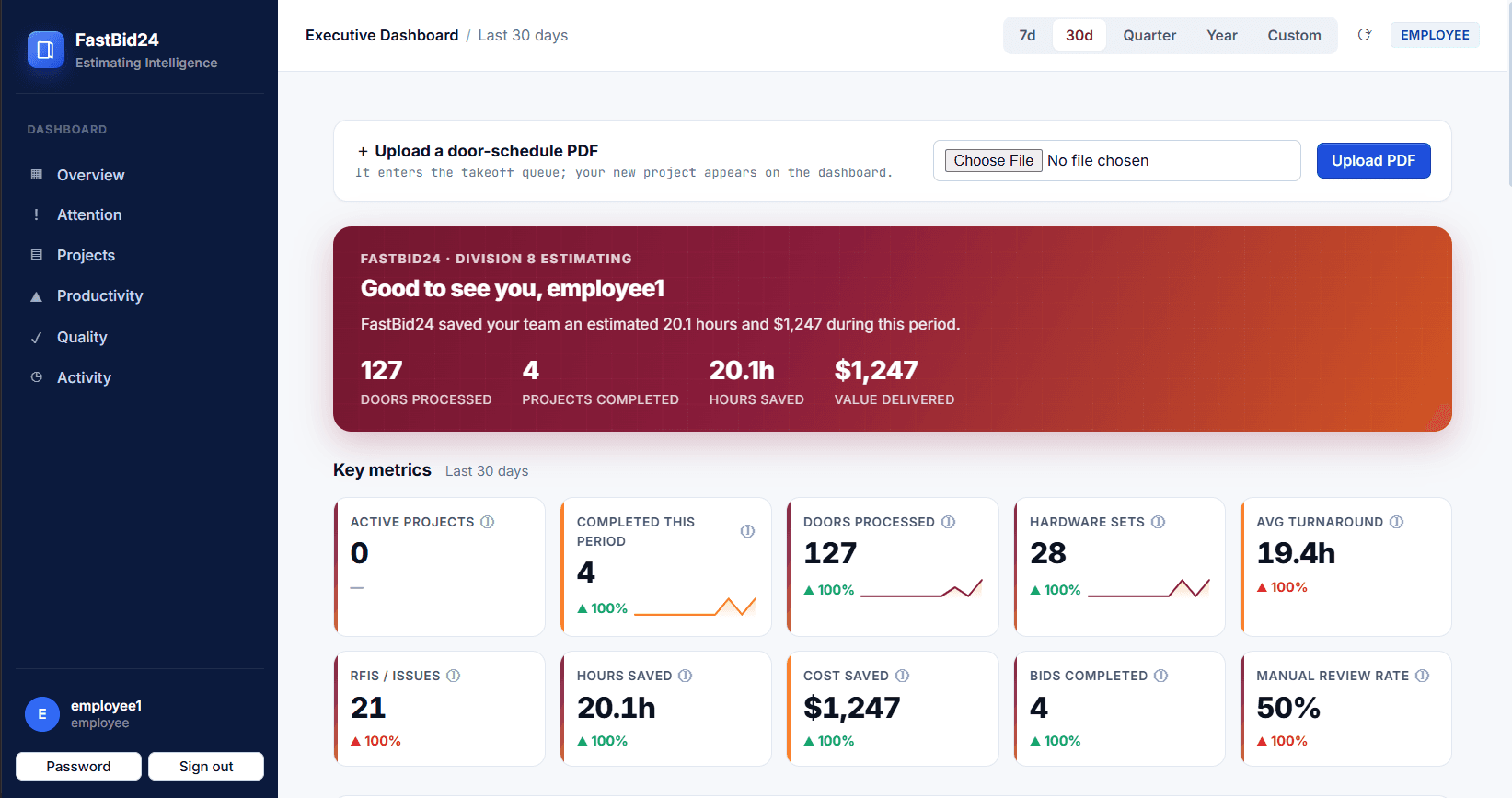
Task: Switch to the Year time range
Action: coord(1222,35)
